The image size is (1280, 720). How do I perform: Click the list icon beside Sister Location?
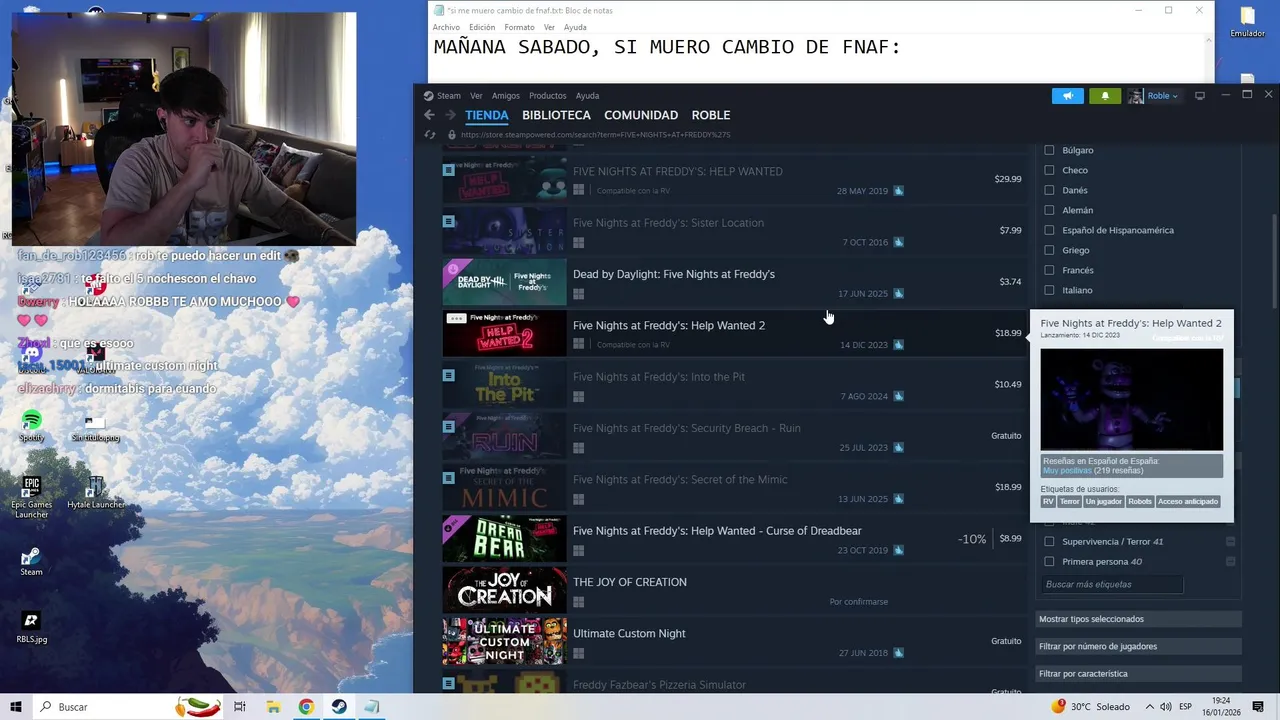(448, 221)
